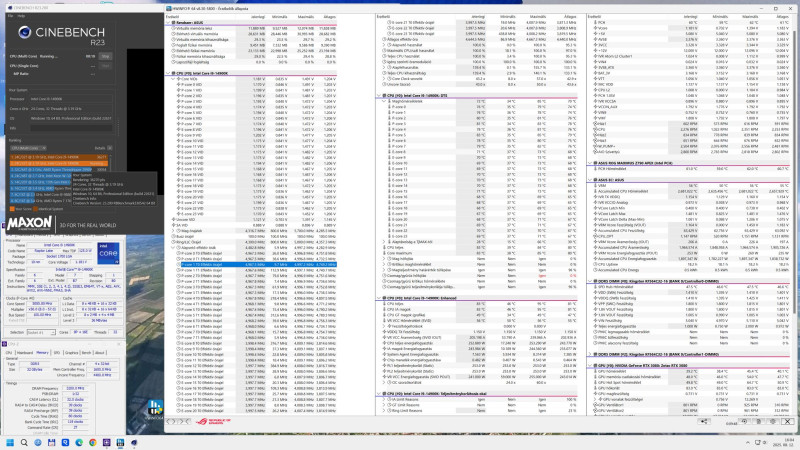This screenshot has width=800, height=450.
Task: Open taskbar Search
Action: [24, 442]
